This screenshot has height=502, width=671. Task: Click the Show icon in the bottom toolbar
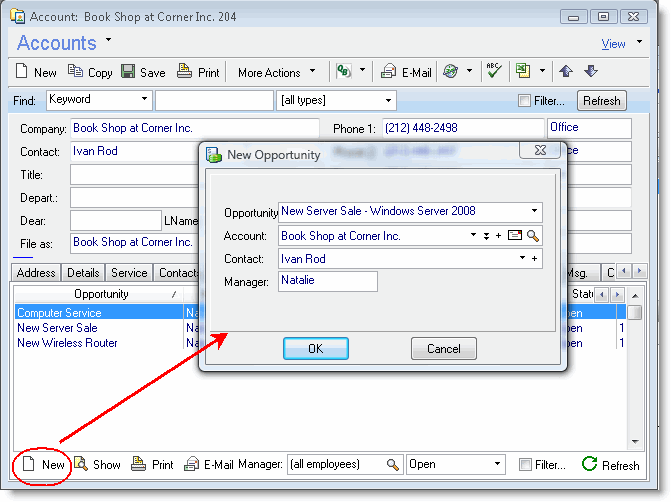(81, 465)
